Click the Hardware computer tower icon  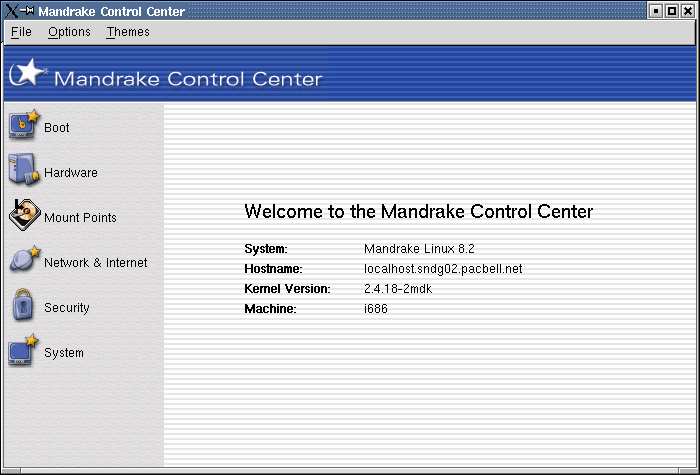(x=24, y=169)
